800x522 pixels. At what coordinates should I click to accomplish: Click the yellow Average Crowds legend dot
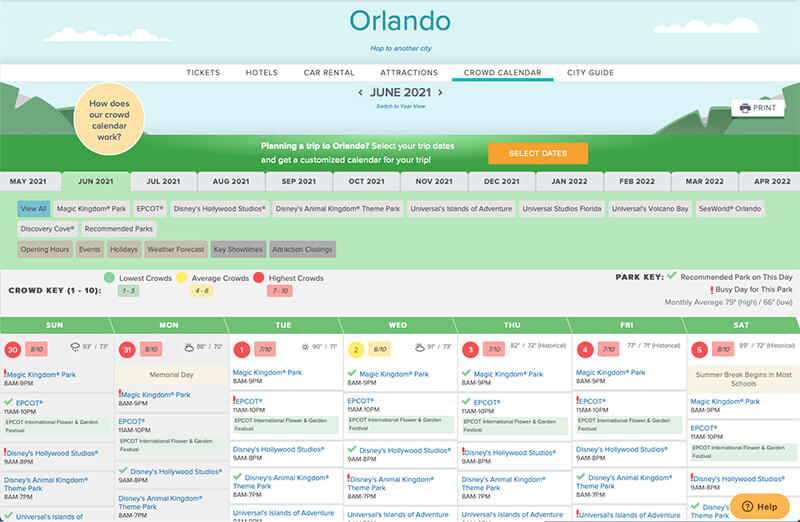pos(181,278)
